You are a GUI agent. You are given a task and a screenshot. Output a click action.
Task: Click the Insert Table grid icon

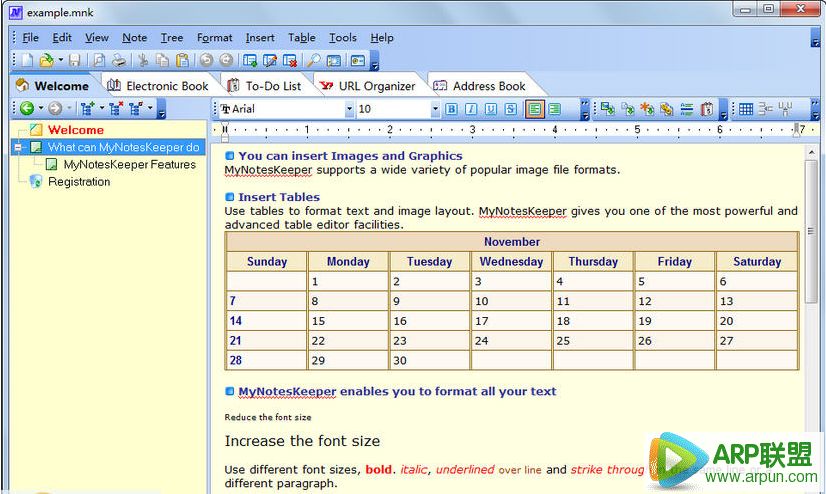pyautogui.click(x=745, y=109)
